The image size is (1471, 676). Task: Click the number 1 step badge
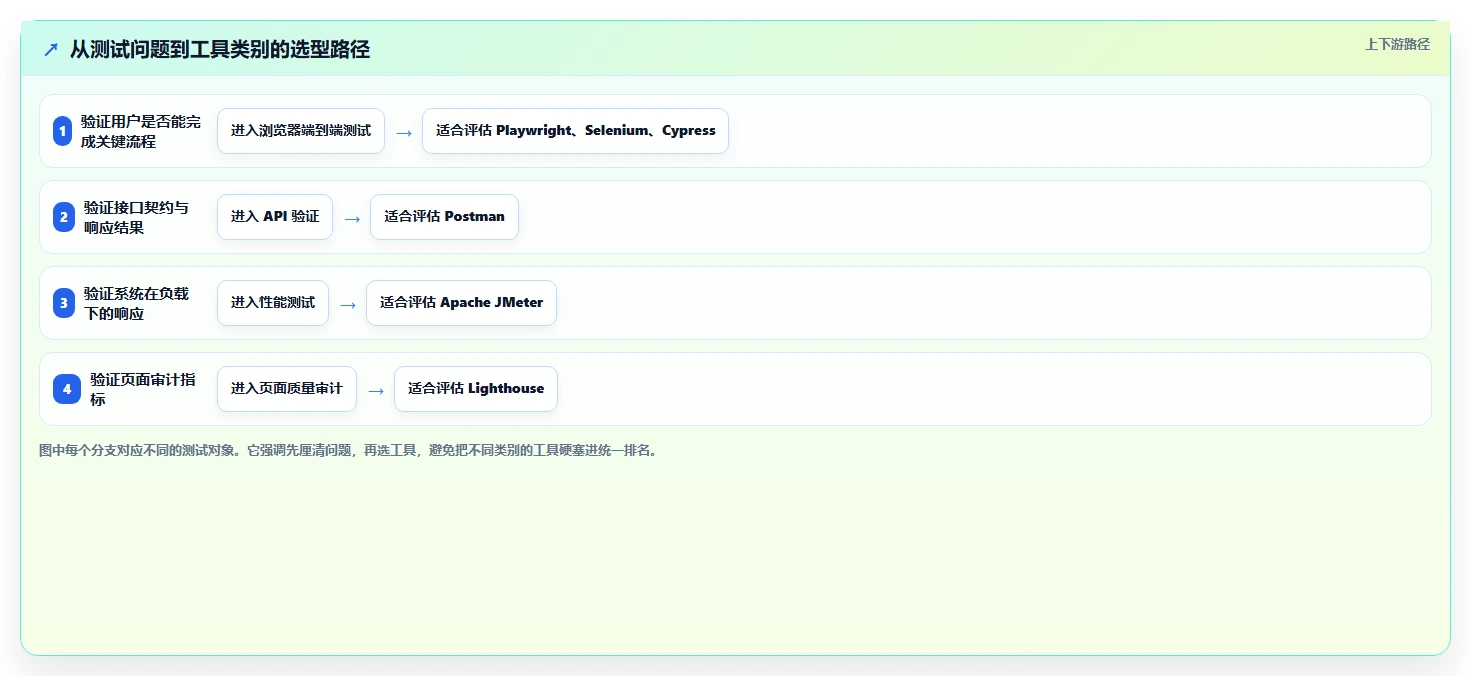62,131
